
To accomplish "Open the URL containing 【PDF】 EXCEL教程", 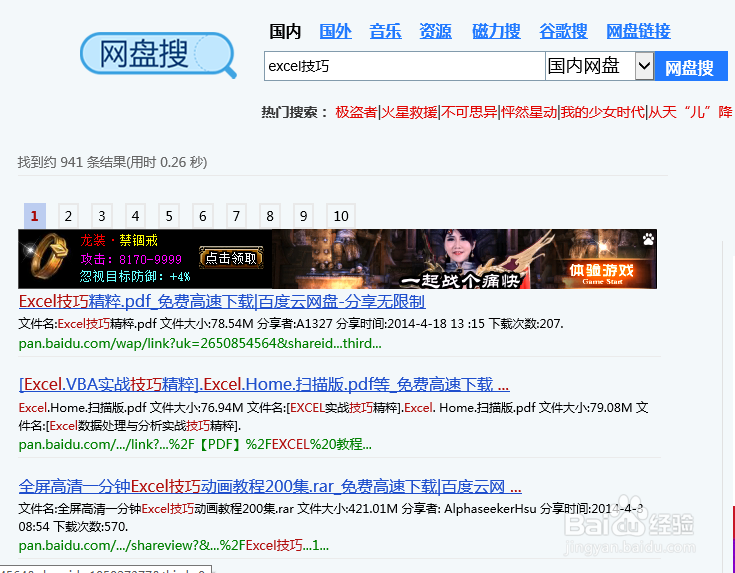I will click(x=195, y=444).
